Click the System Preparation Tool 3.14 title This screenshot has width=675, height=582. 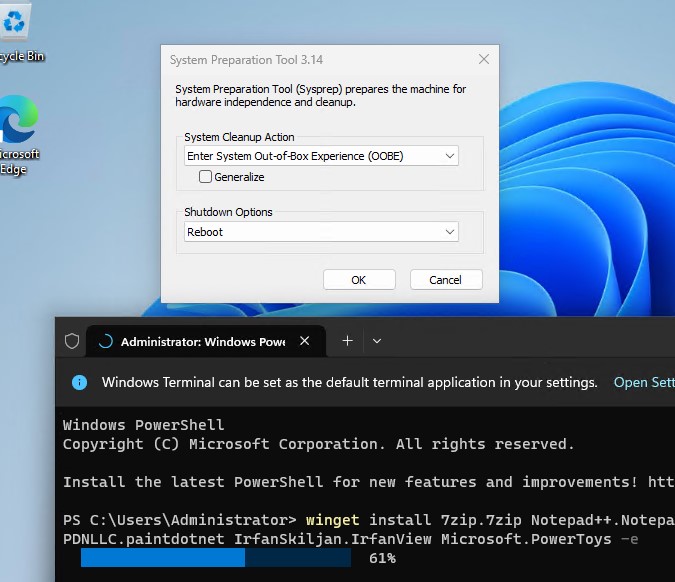pos(246,60)
